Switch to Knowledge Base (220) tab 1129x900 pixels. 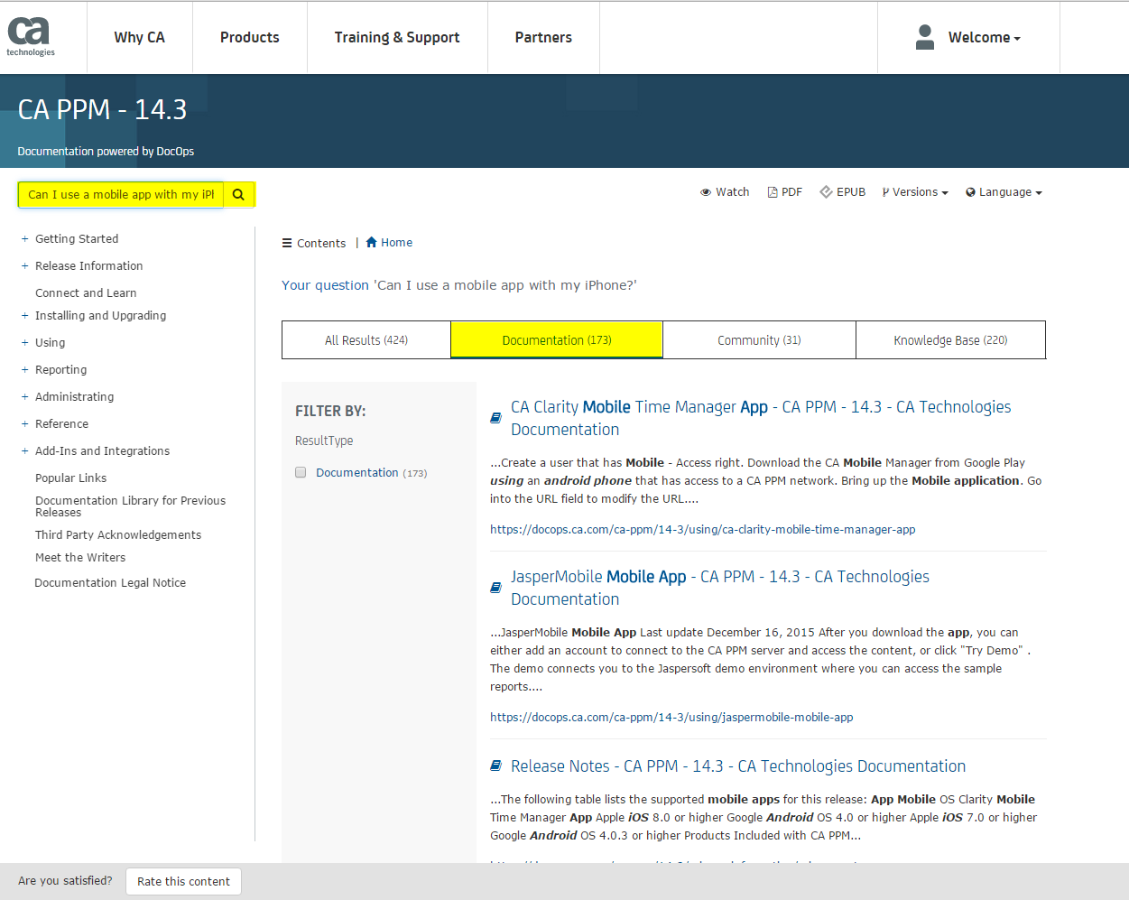(950, 340)
